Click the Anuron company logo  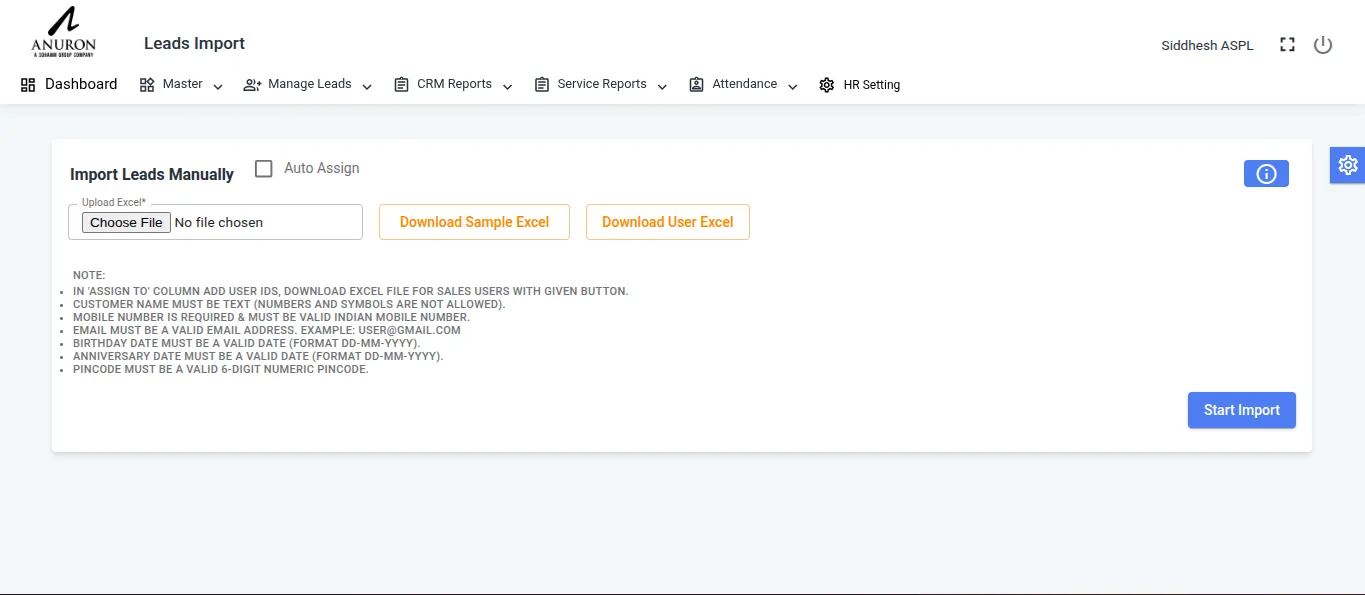pyautogui.click(x=63, y=32)
